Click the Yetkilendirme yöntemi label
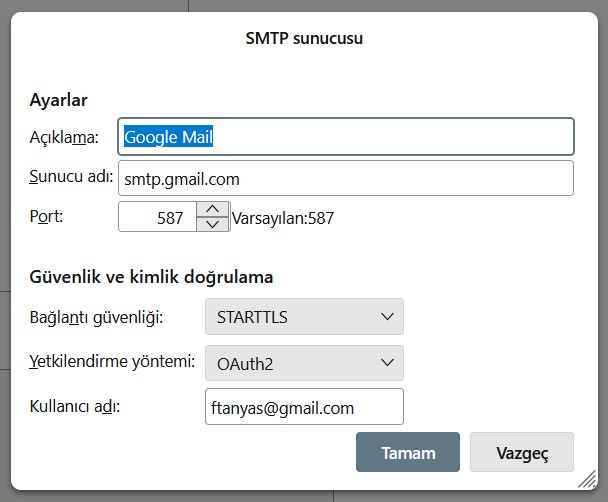 (112, 362)
